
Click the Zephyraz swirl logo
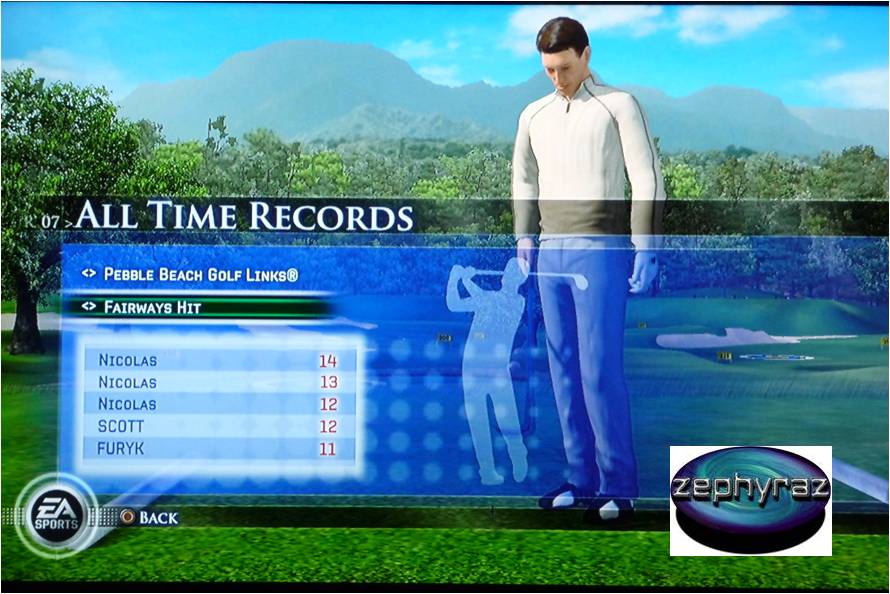pos(750,500)
